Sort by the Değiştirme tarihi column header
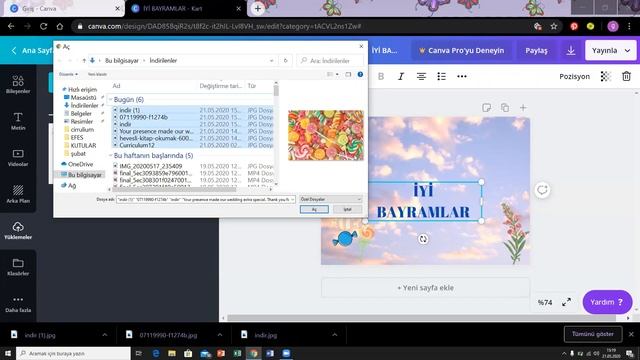Viewport: 640px width, 360px height. [x=221, y=86]
